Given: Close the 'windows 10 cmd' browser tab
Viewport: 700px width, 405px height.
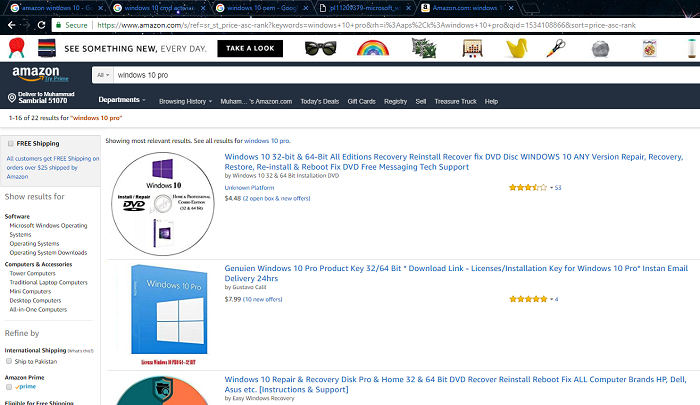Looking at the screenshot, I should (x=203, y=8).
